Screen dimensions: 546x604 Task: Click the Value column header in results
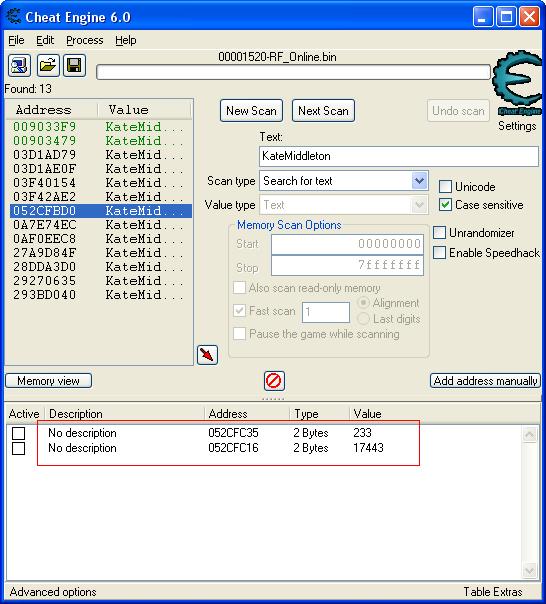pyautogui.click(x=144, y=110)
